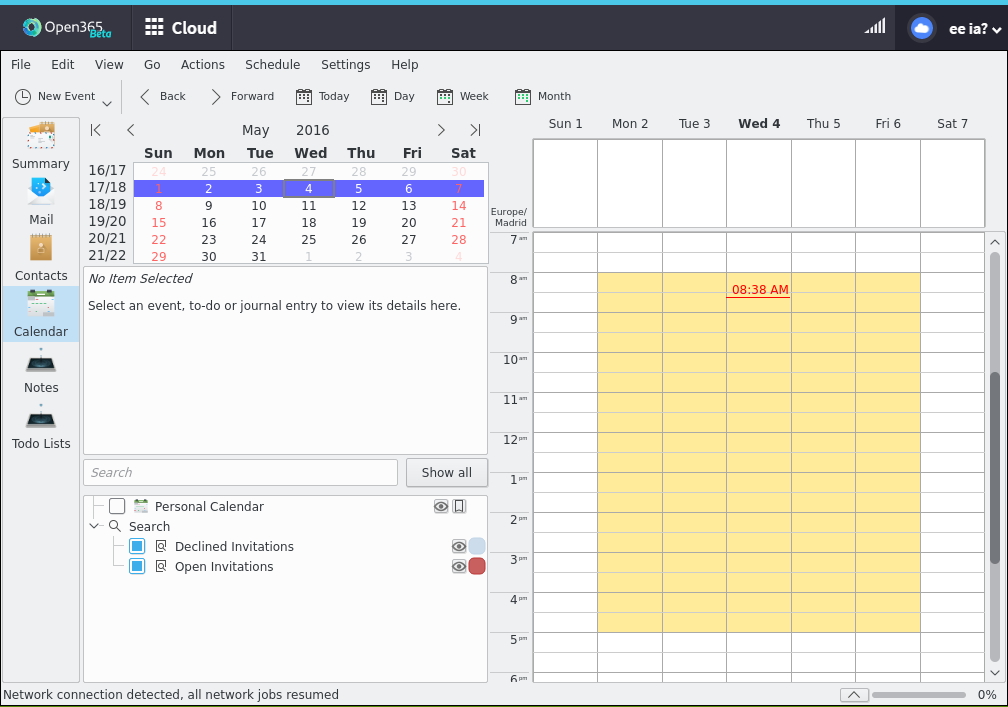This screenshot has height=707, width=1008.
Task: Open Notes from the sidebar
Action: 40,371
